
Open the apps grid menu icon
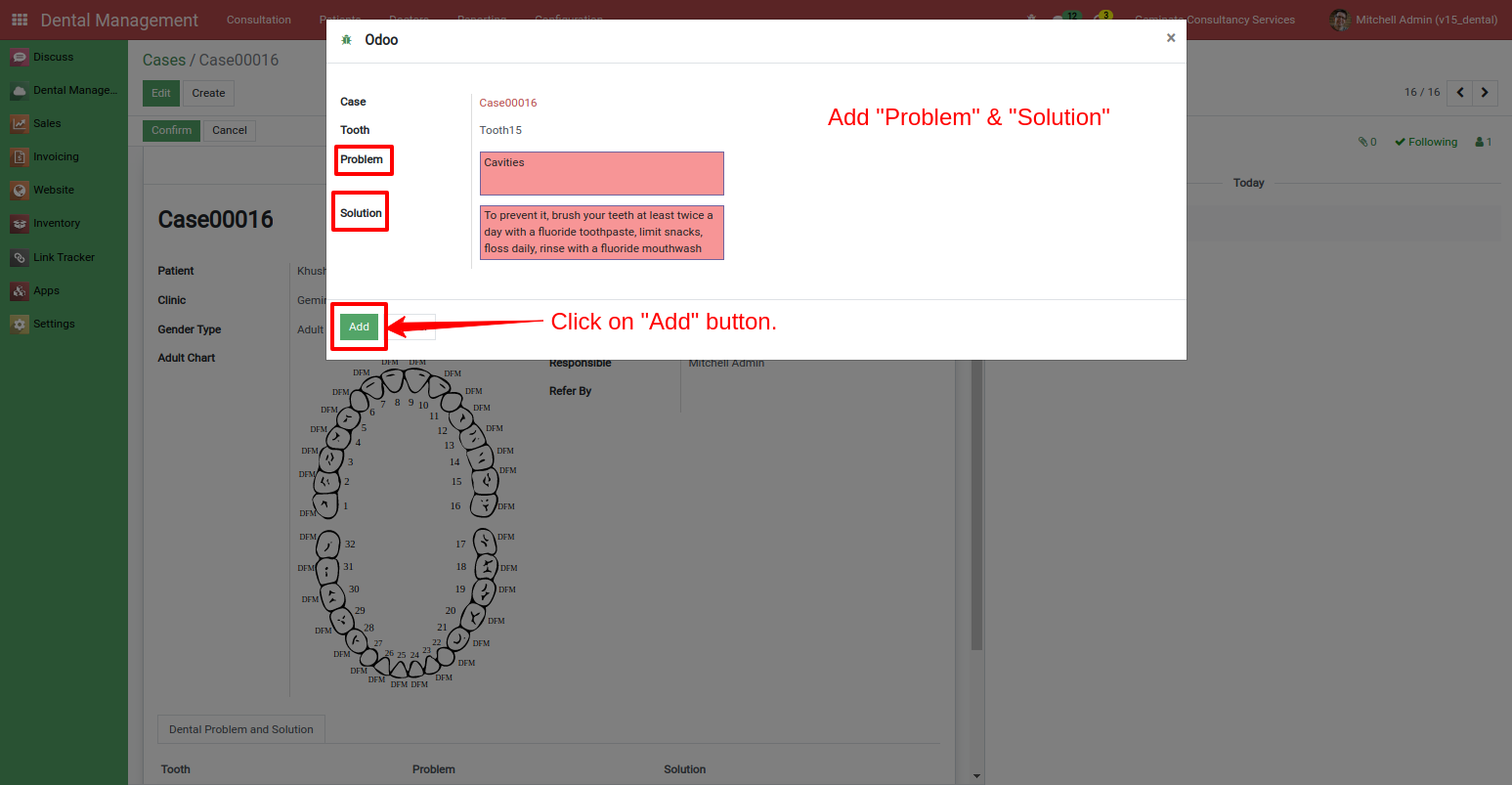pos(20,20)
